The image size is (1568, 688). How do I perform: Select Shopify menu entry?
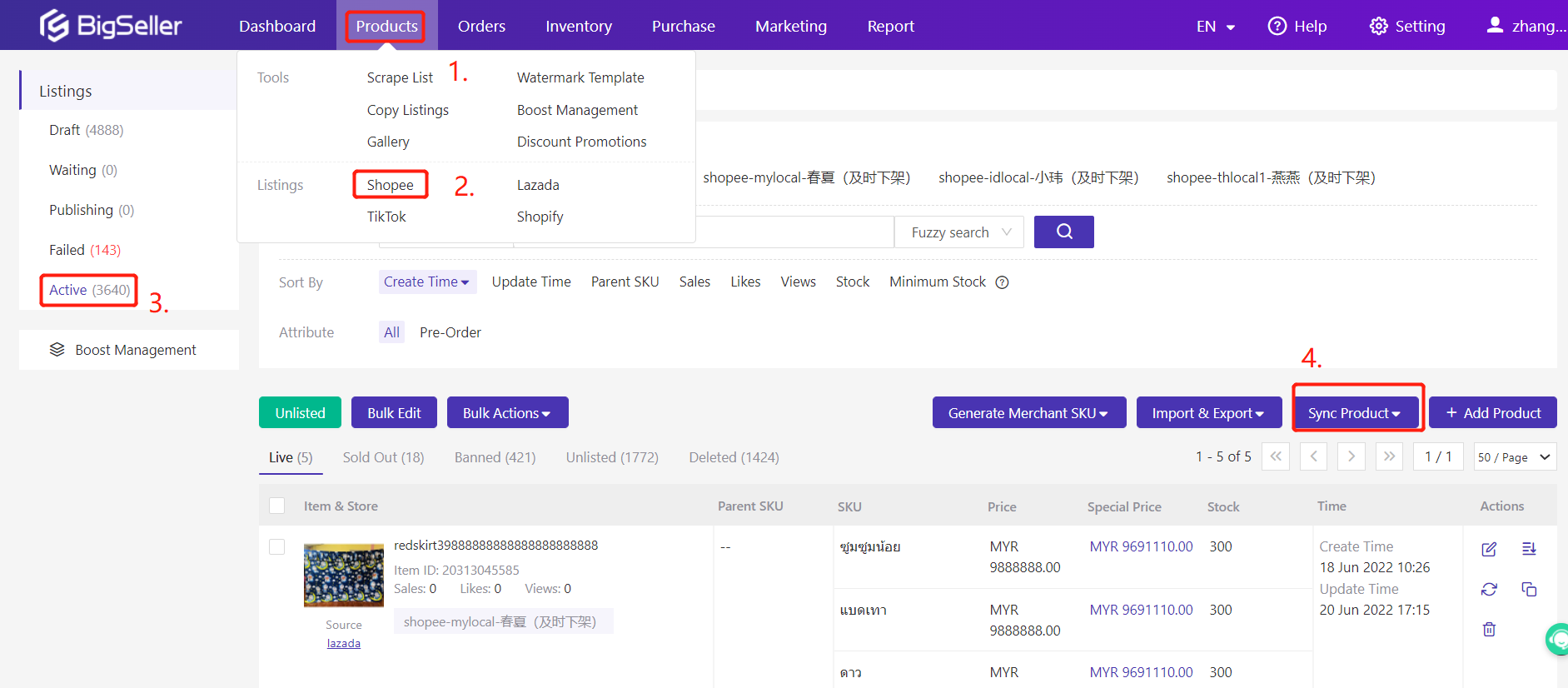(x=540, y=217)
